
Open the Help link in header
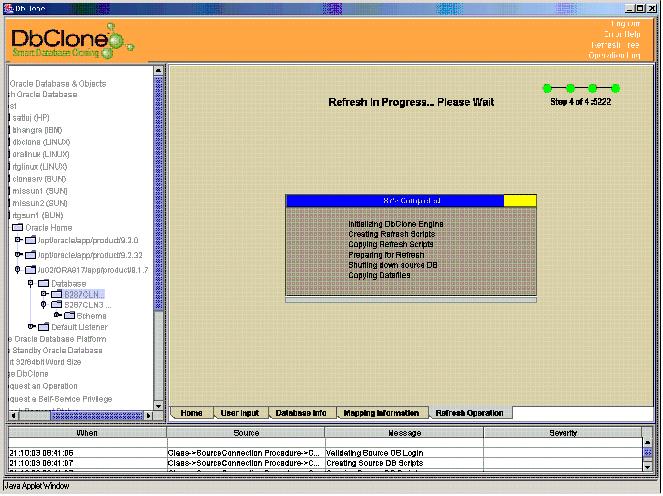click(622, 34)
